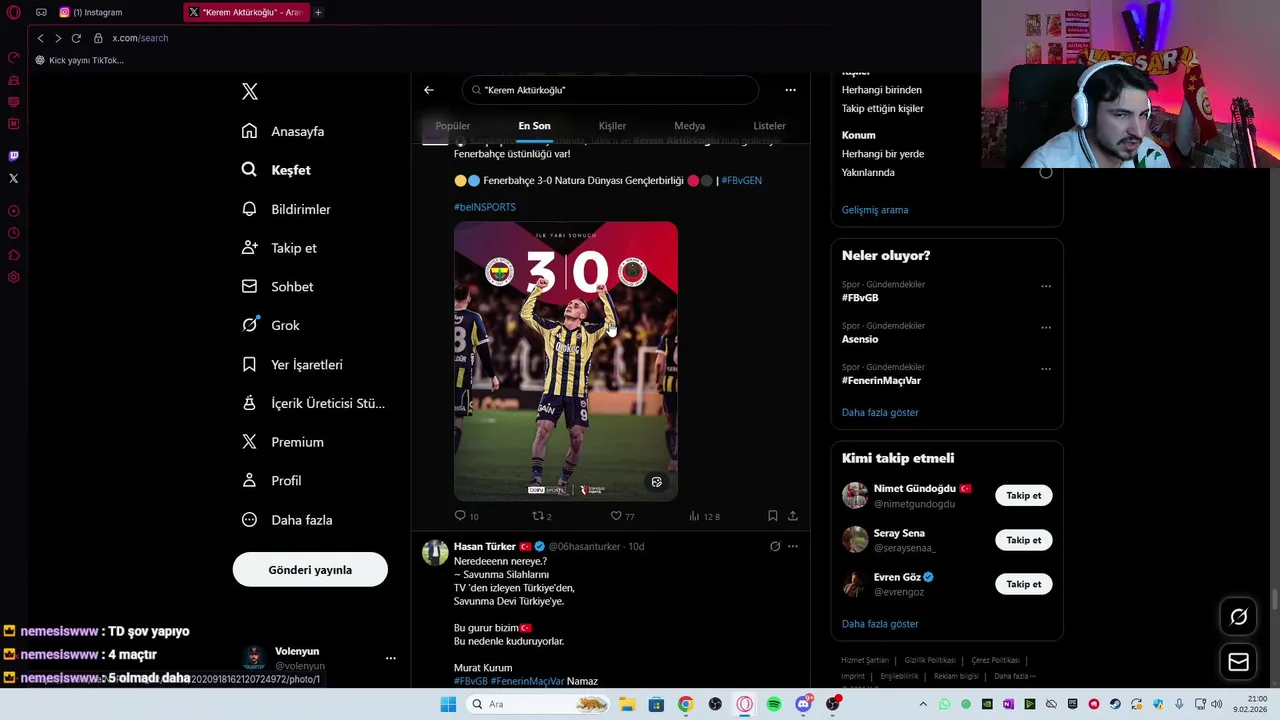Open the Premium page
Screen dimensions: 1280x720
(x=283, y=442)
